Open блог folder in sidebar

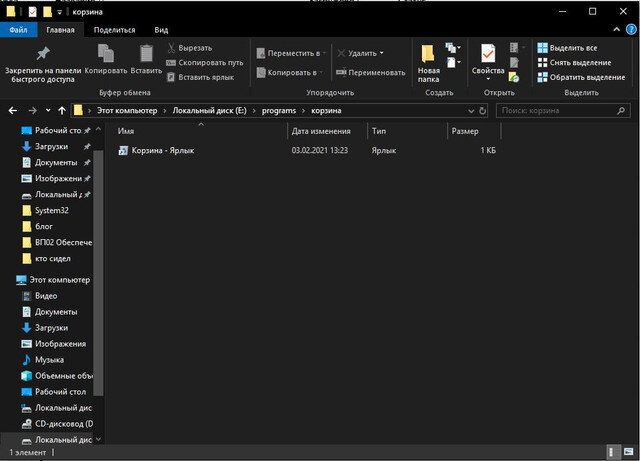coord(44,227)
